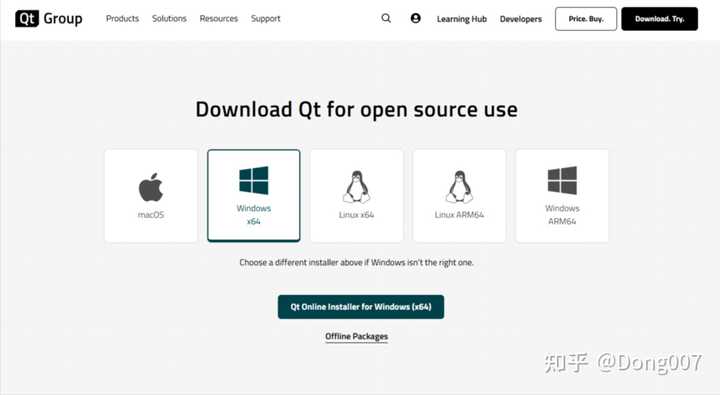
Task: Click the Windows x64 card label
Action: [x=254, y=214]
